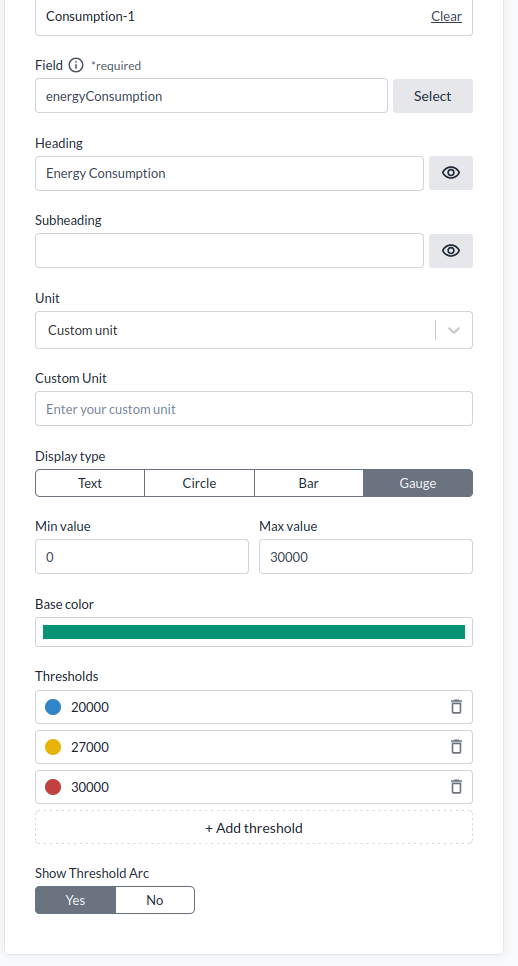The height and width of the screenshot is (966, 518).
Task: Click the Select field button
Action: [x=433, y=96]
